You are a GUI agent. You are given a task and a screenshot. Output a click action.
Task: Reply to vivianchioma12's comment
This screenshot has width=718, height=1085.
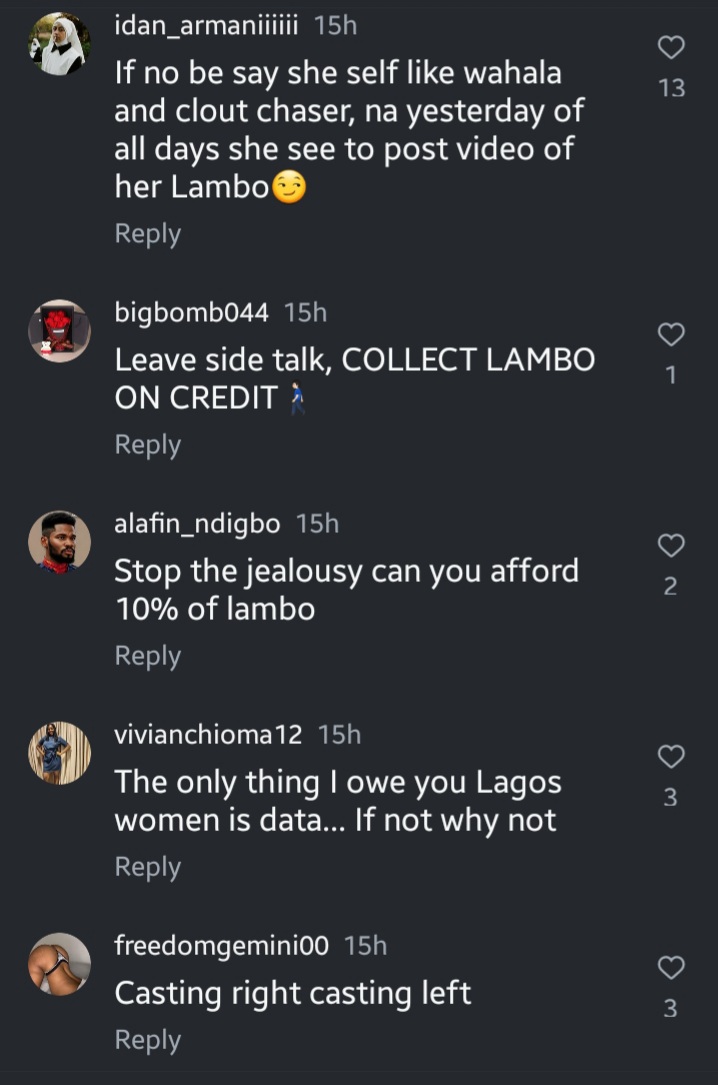coord(147,867)
